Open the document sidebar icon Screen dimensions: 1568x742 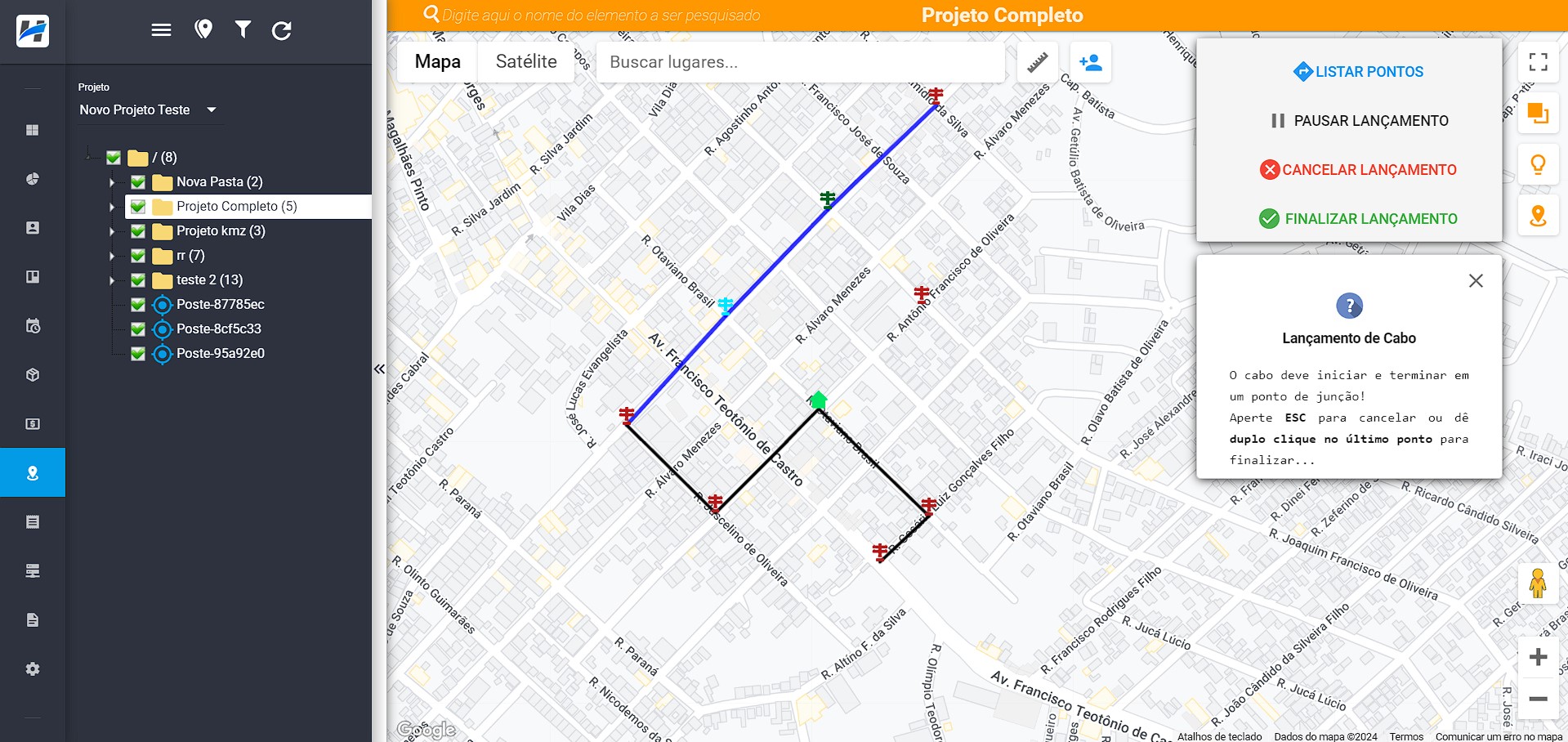33,620
